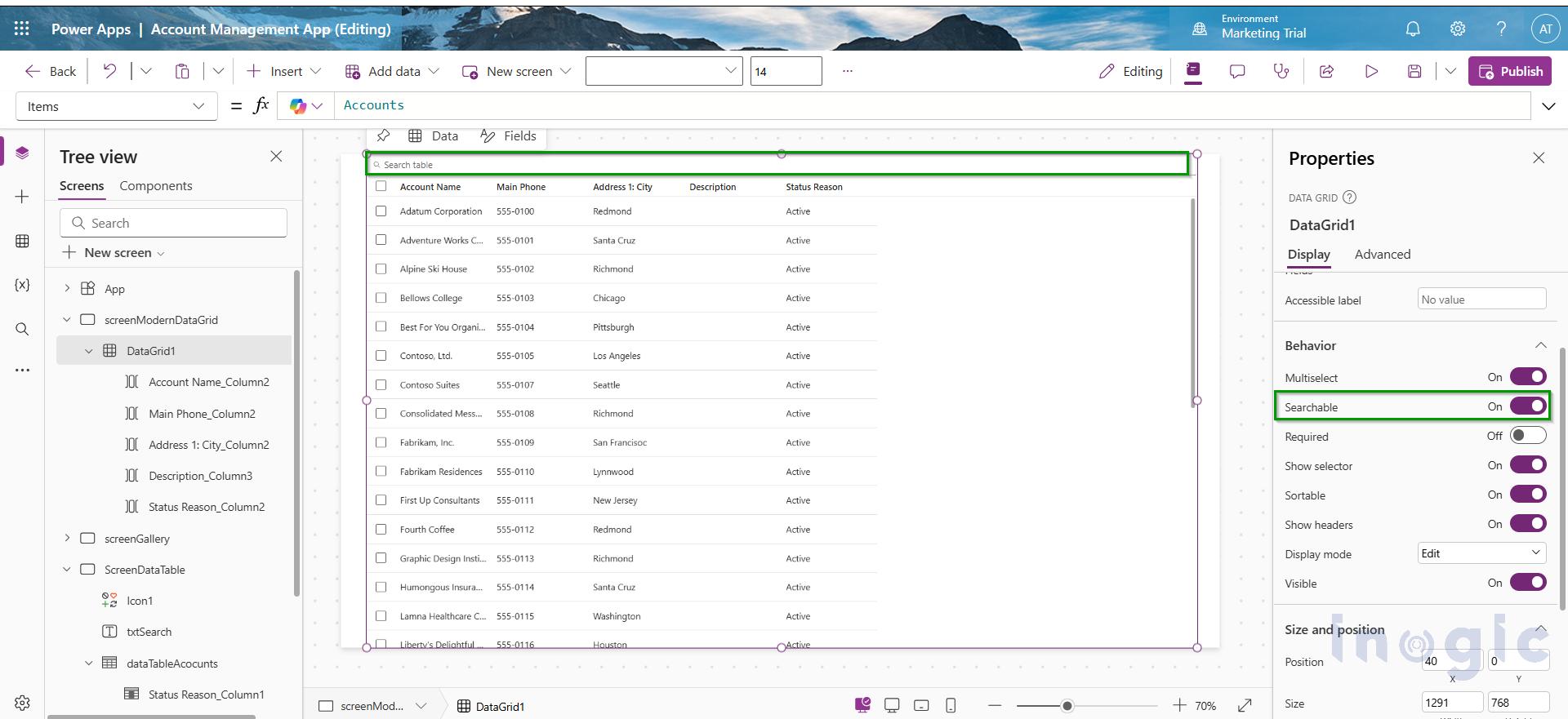Click the Editing mode button
The image size is (1568, 719).
1131,72
